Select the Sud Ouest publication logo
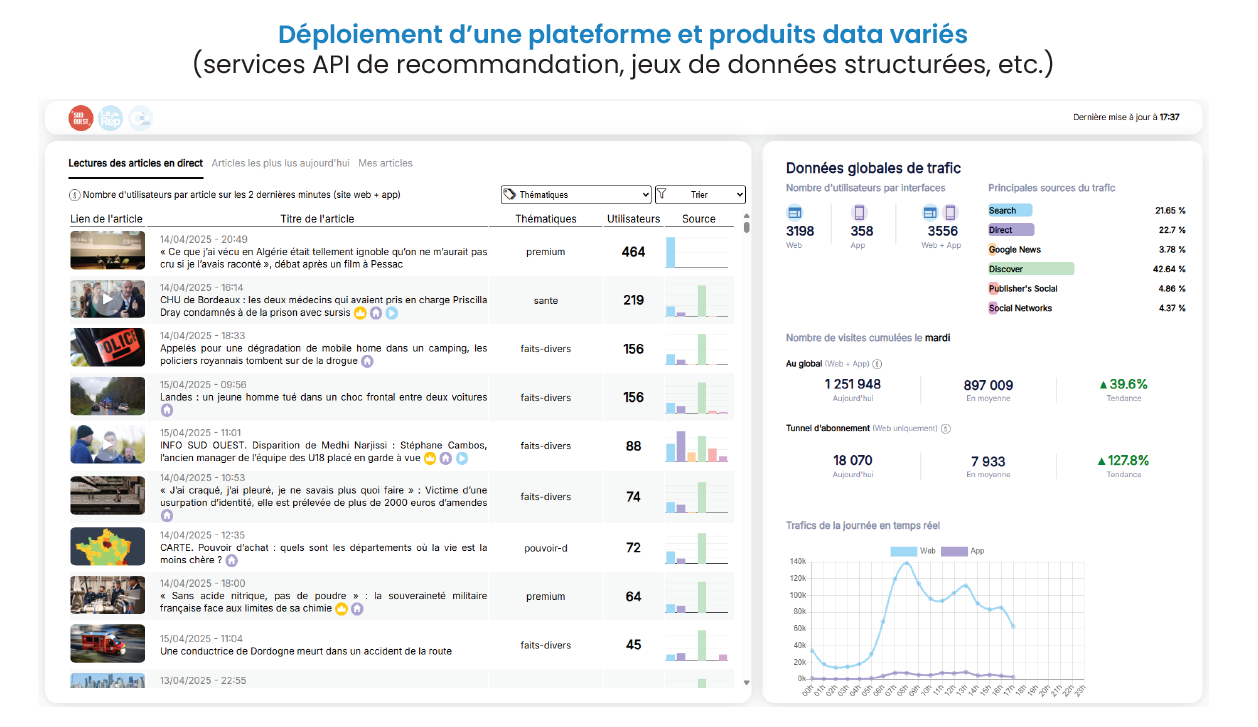Viewport: 1258px width, 727px height. click(x=79, y=117)
